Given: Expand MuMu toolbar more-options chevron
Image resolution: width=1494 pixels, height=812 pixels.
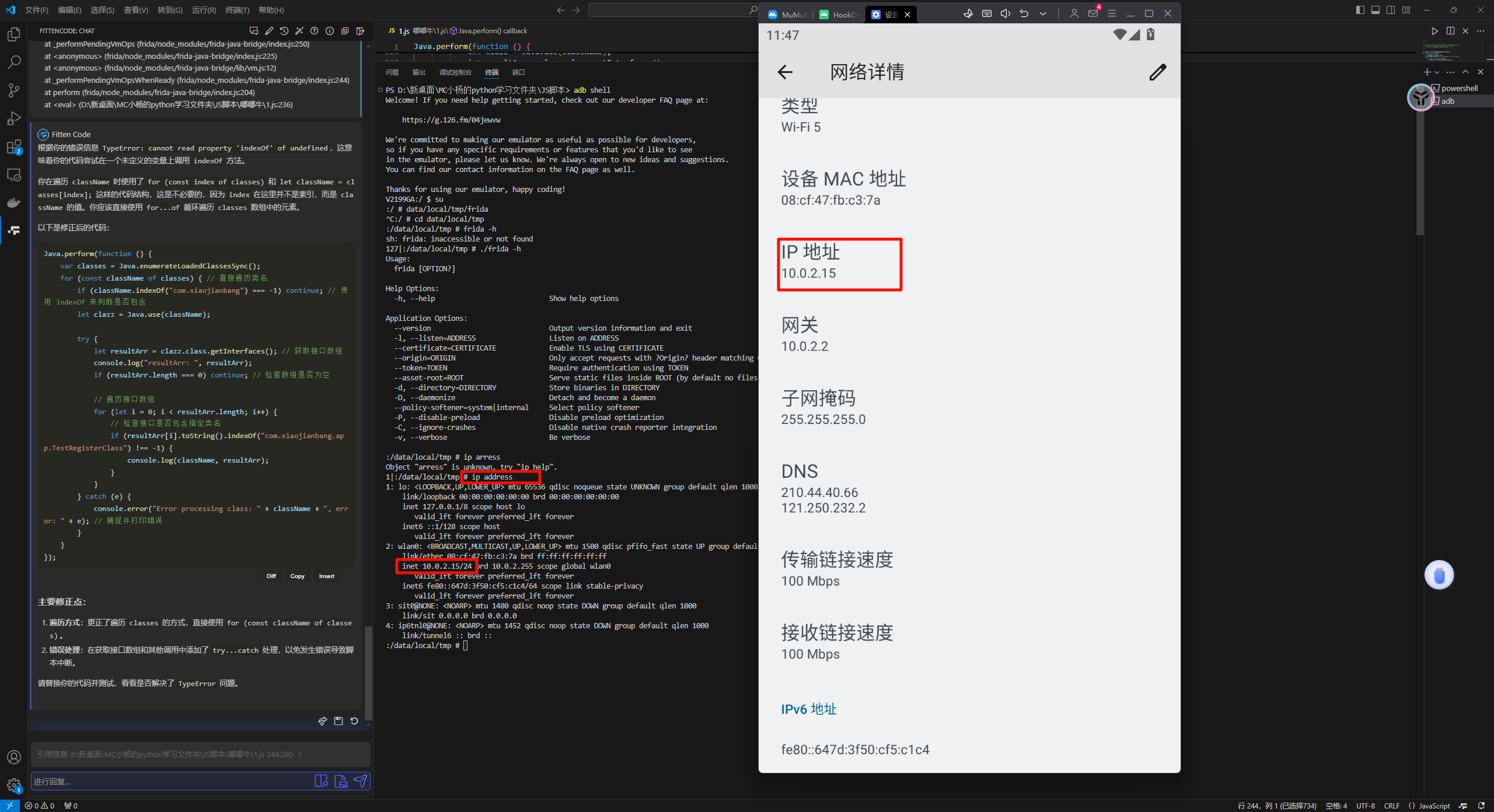Looking at the screenshot, I should (x=1043, y=13).
